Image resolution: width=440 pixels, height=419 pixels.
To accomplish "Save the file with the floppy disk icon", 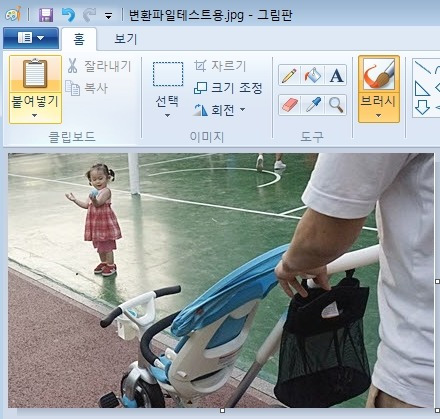I will 46,15.
